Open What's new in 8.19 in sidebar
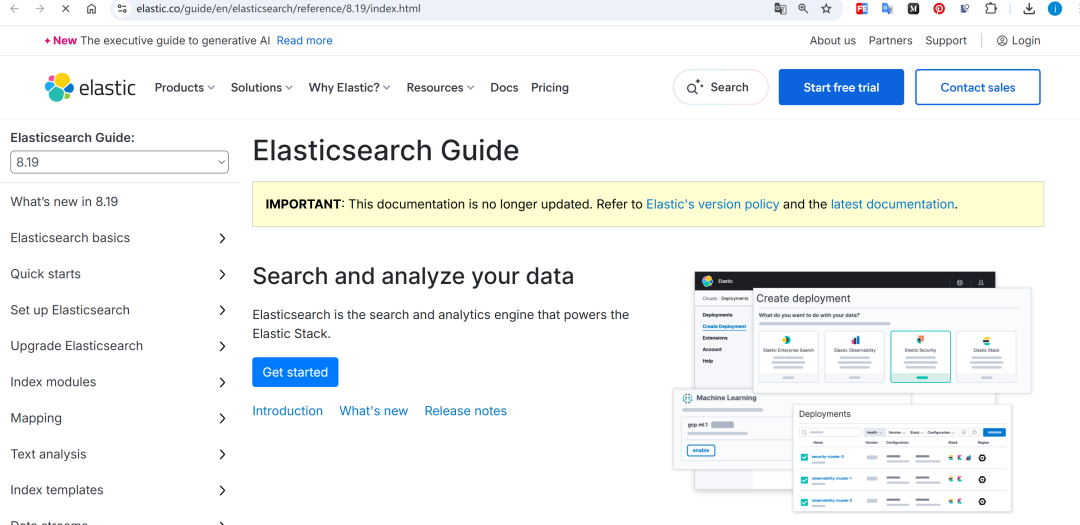 click(64, 202)
